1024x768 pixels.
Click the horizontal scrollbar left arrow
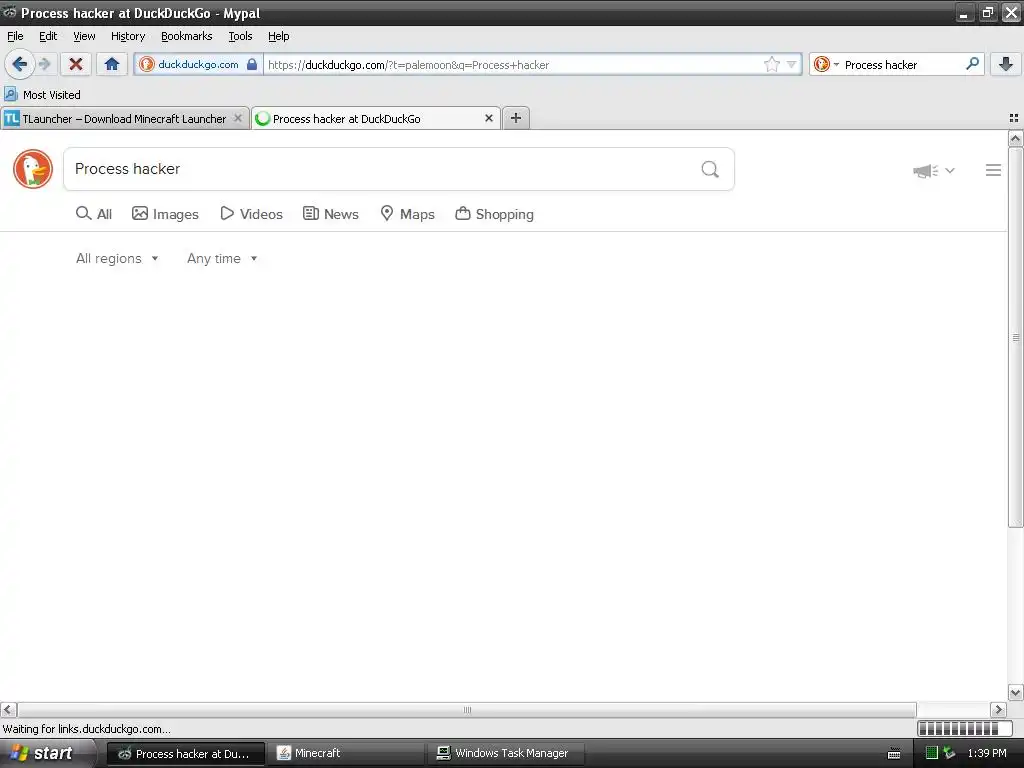click(x=8, y=709)
